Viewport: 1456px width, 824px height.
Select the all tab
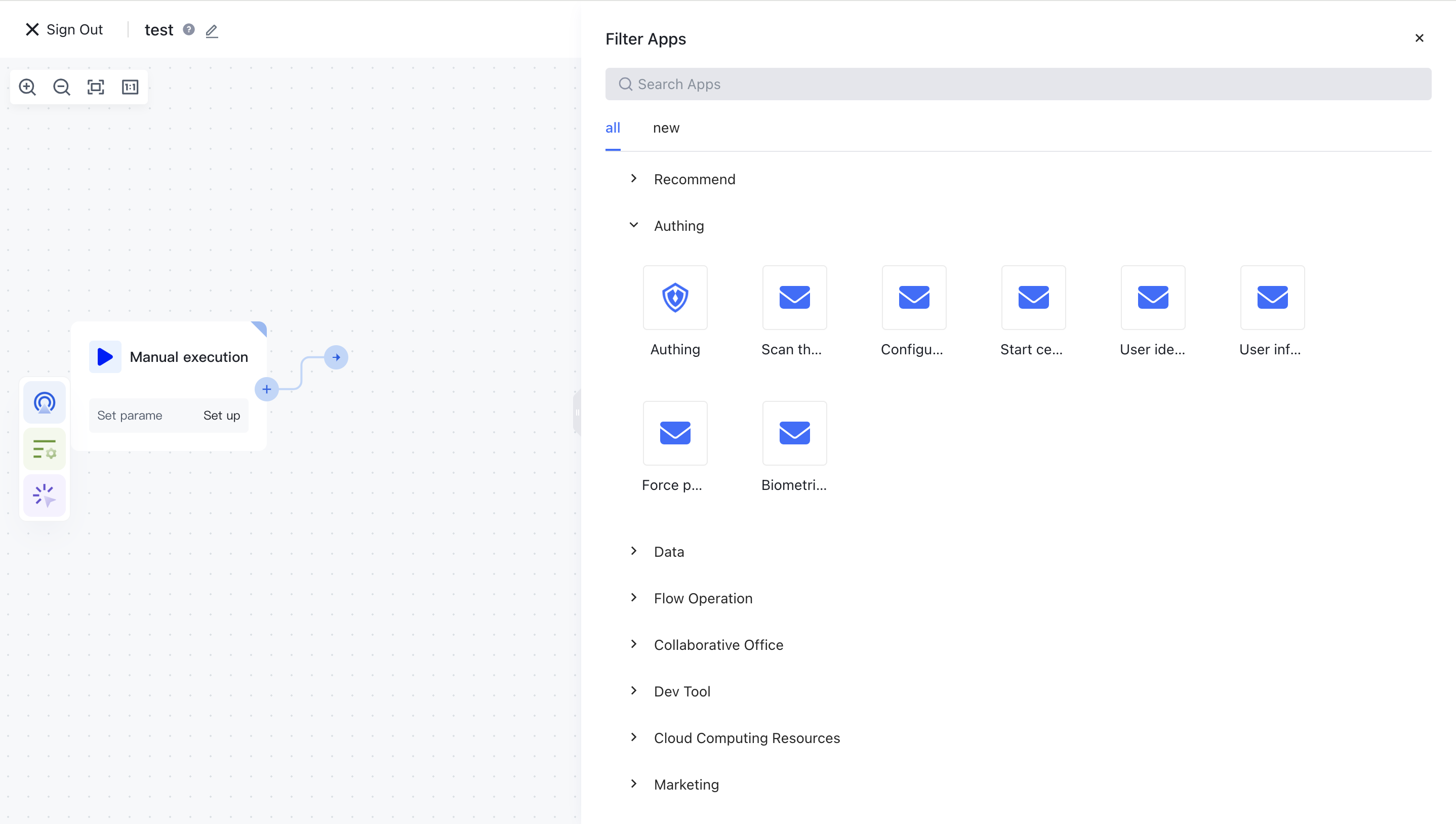click(x=612, y=128)
